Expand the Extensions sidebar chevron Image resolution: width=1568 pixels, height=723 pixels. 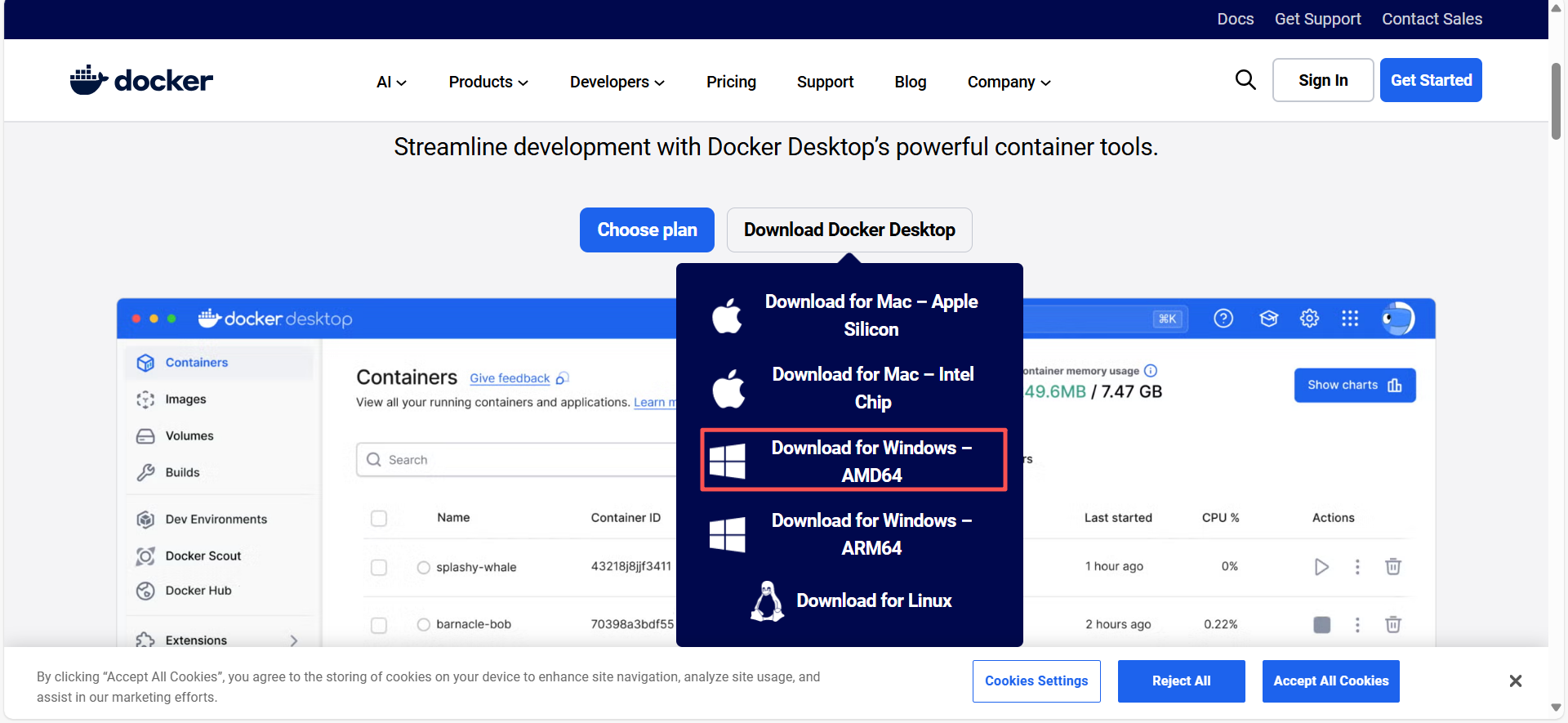point(294,640)
